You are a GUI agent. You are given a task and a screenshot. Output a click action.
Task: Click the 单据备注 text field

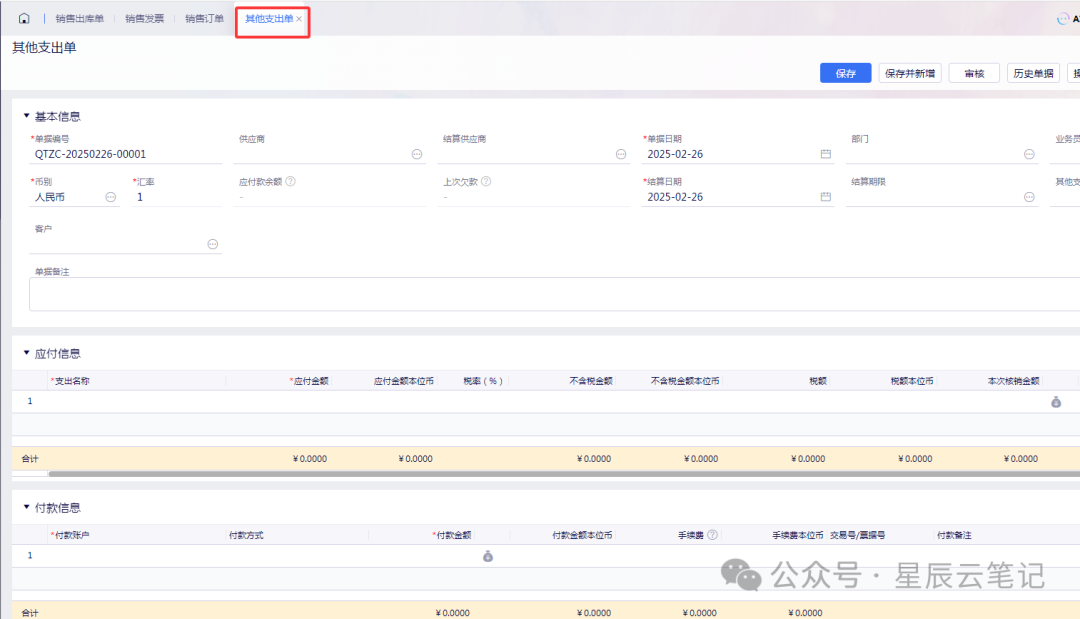(x=550, y=294)
